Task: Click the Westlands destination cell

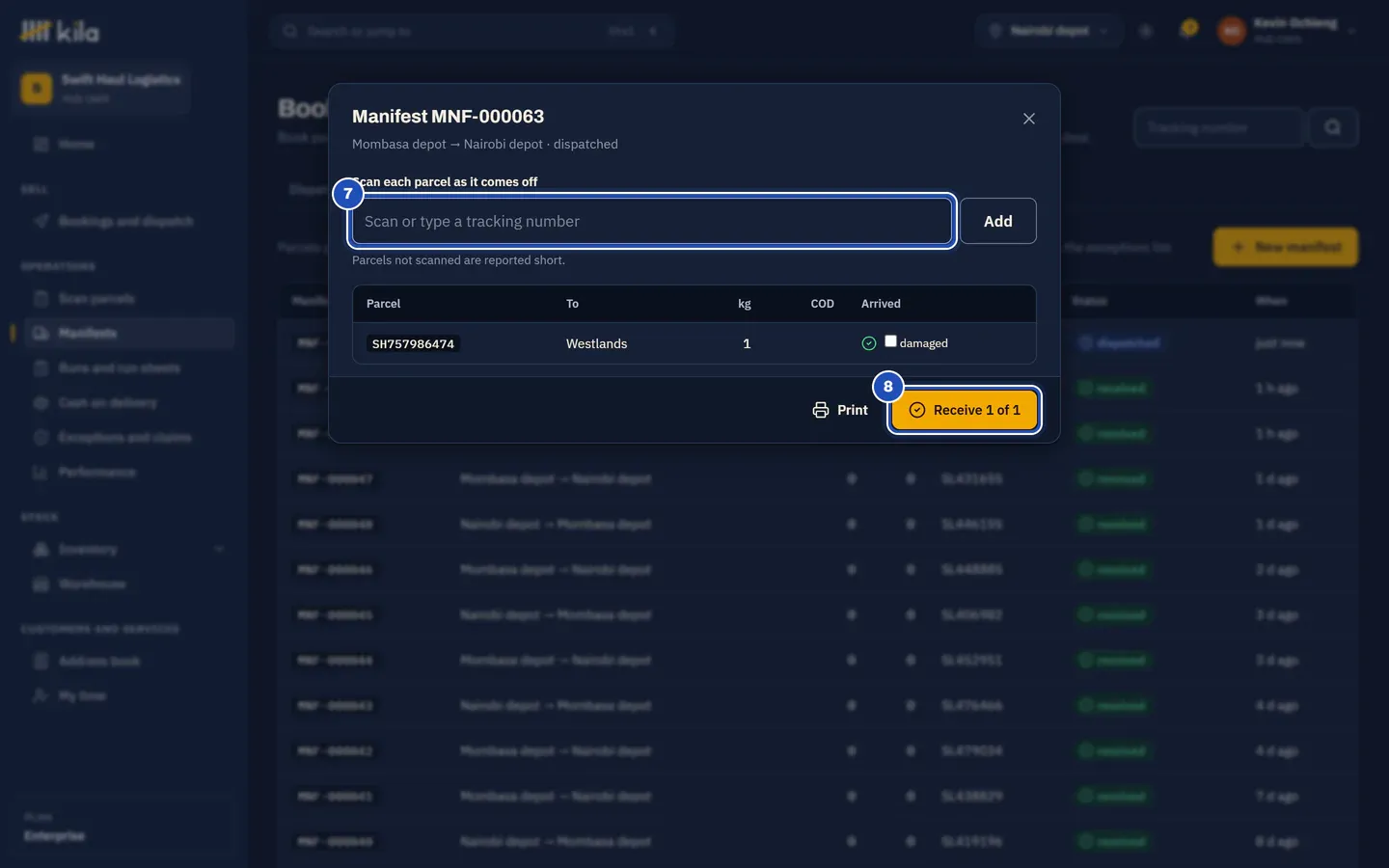Action: [x=596, y=343]
